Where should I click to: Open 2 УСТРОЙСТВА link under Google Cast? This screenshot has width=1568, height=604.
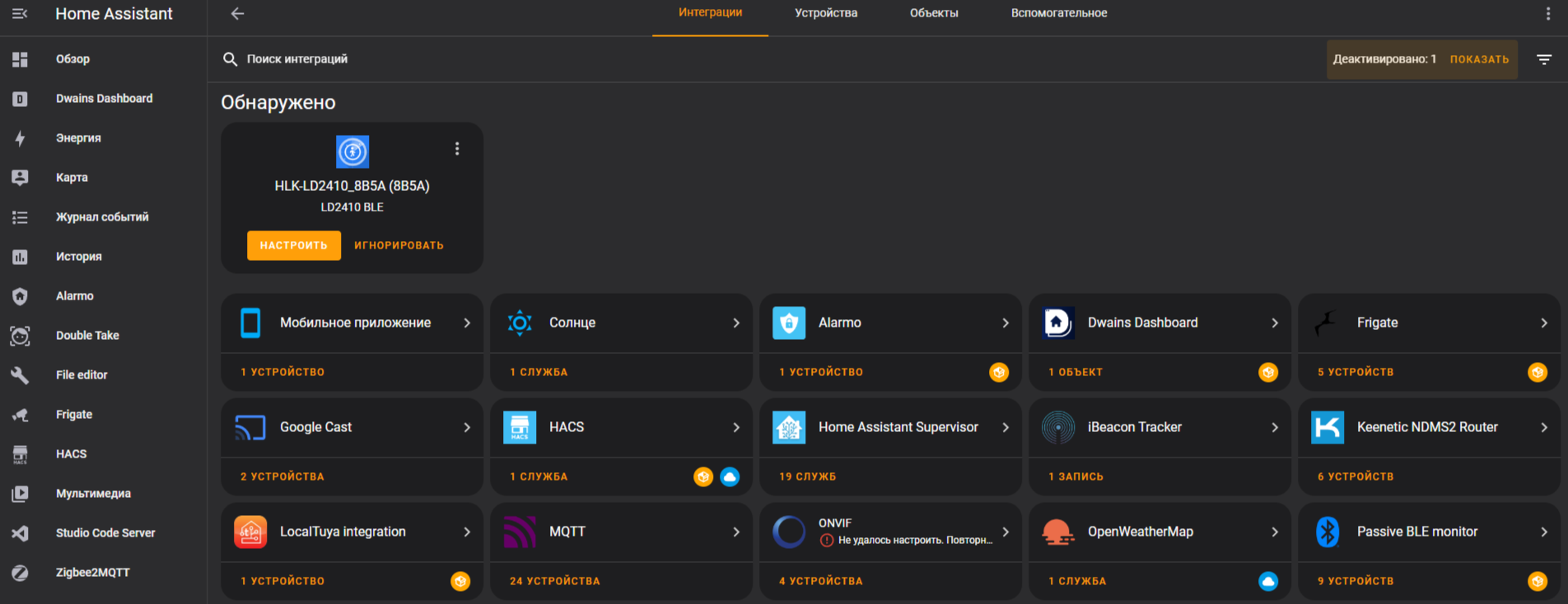pos(282,476)
